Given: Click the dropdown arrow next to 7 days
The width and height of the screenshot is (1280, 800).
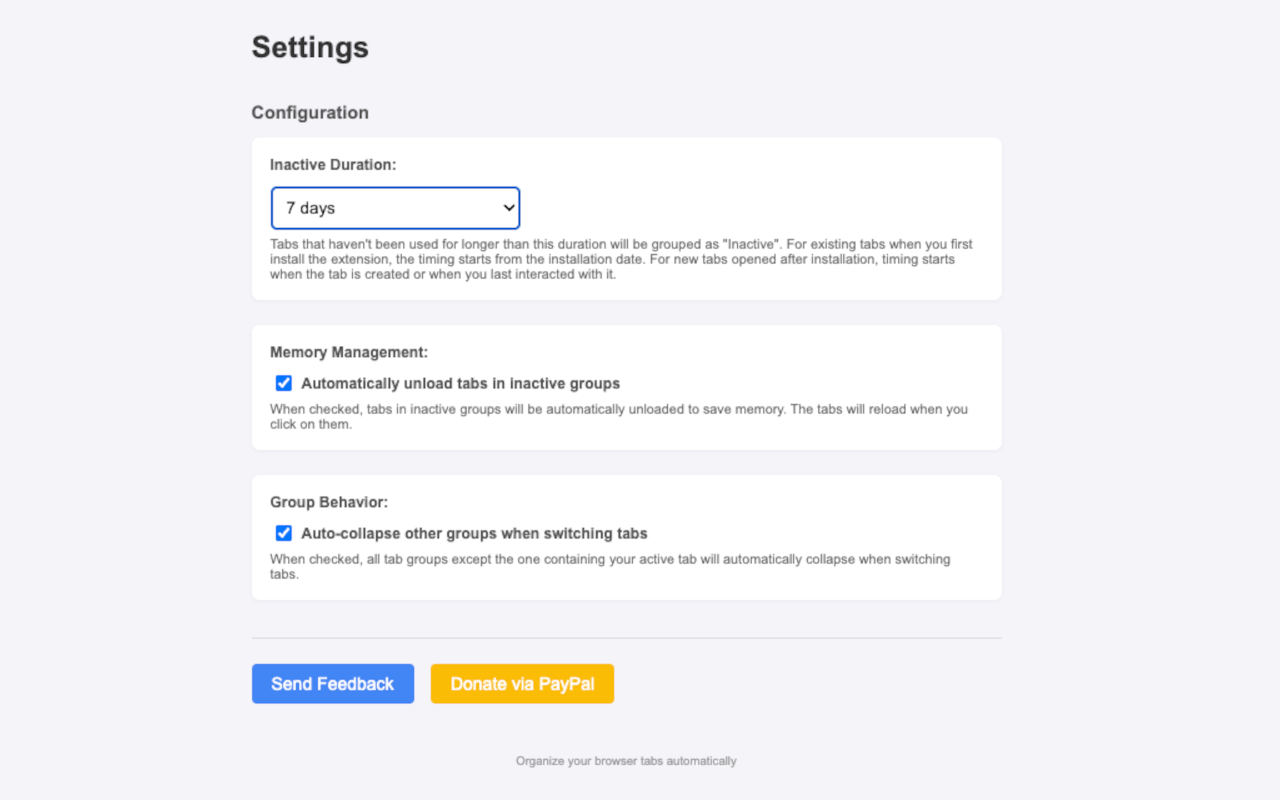Looking at the screenshot, I should coord(507,208).
